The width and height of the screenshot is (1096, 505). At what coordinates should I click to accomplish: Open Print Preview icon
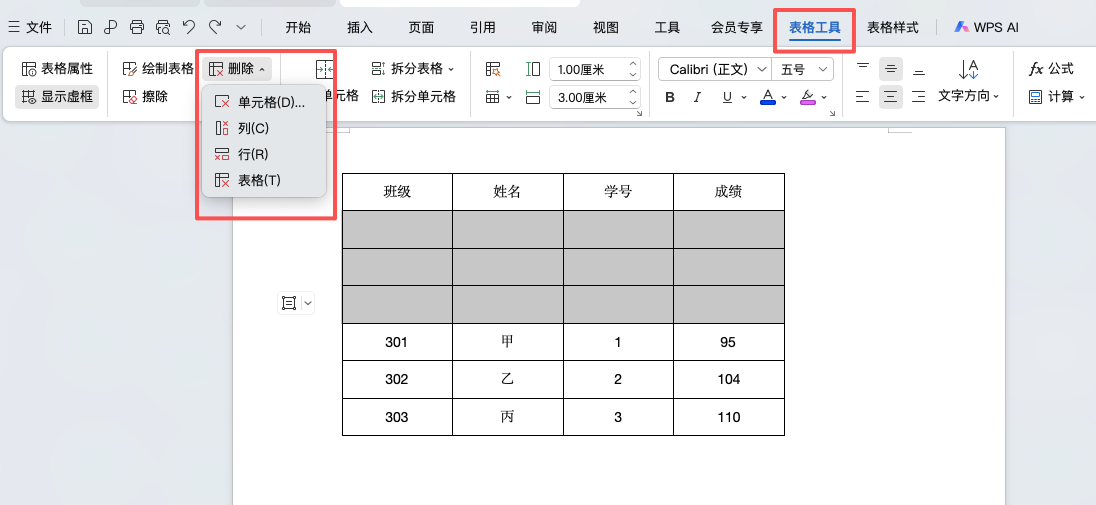click(163, 27)
